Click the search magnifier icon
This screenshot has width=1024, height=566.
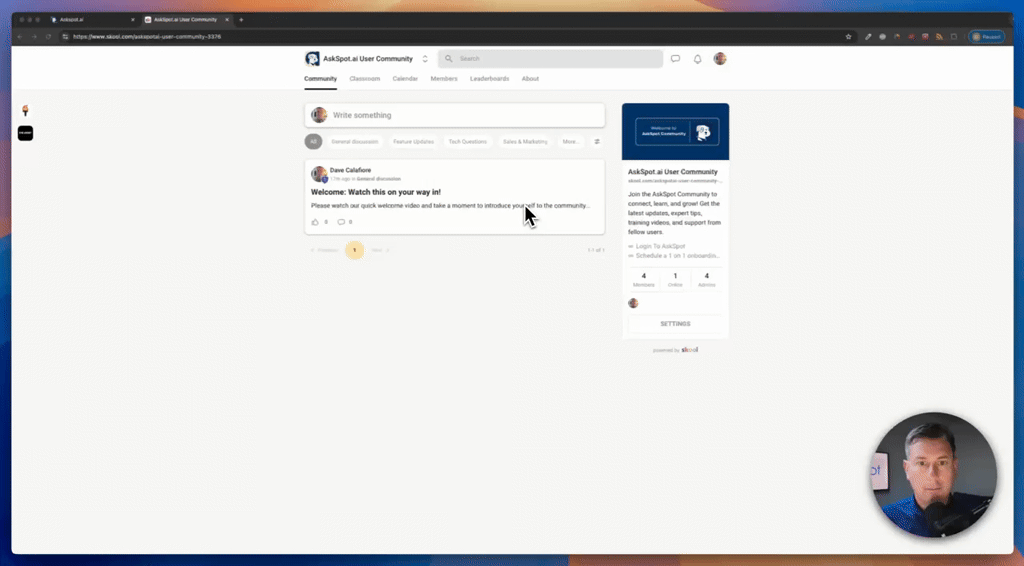[x=449, y=59]
